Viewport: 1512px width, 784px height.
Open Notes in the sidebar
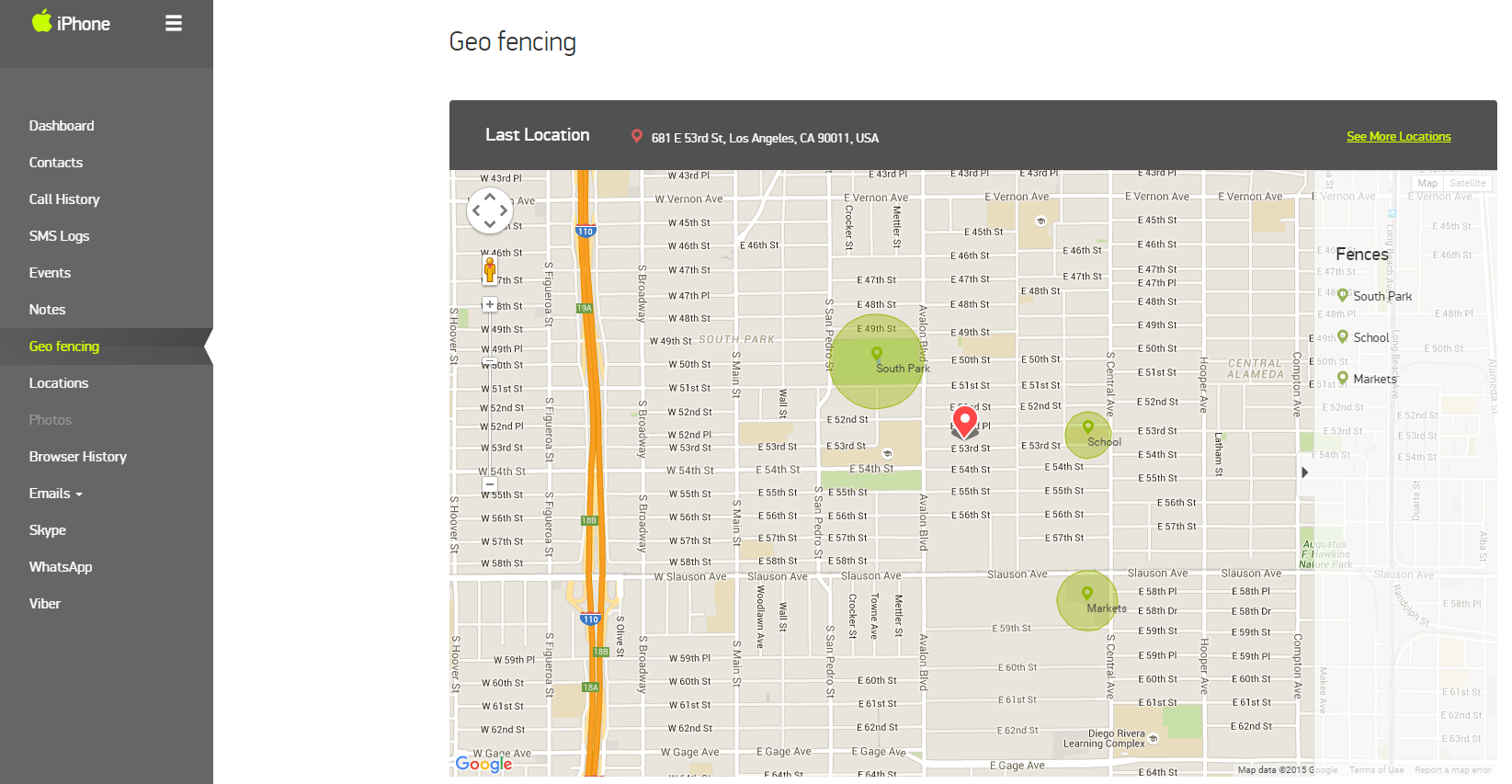click(x=47, y=310)
